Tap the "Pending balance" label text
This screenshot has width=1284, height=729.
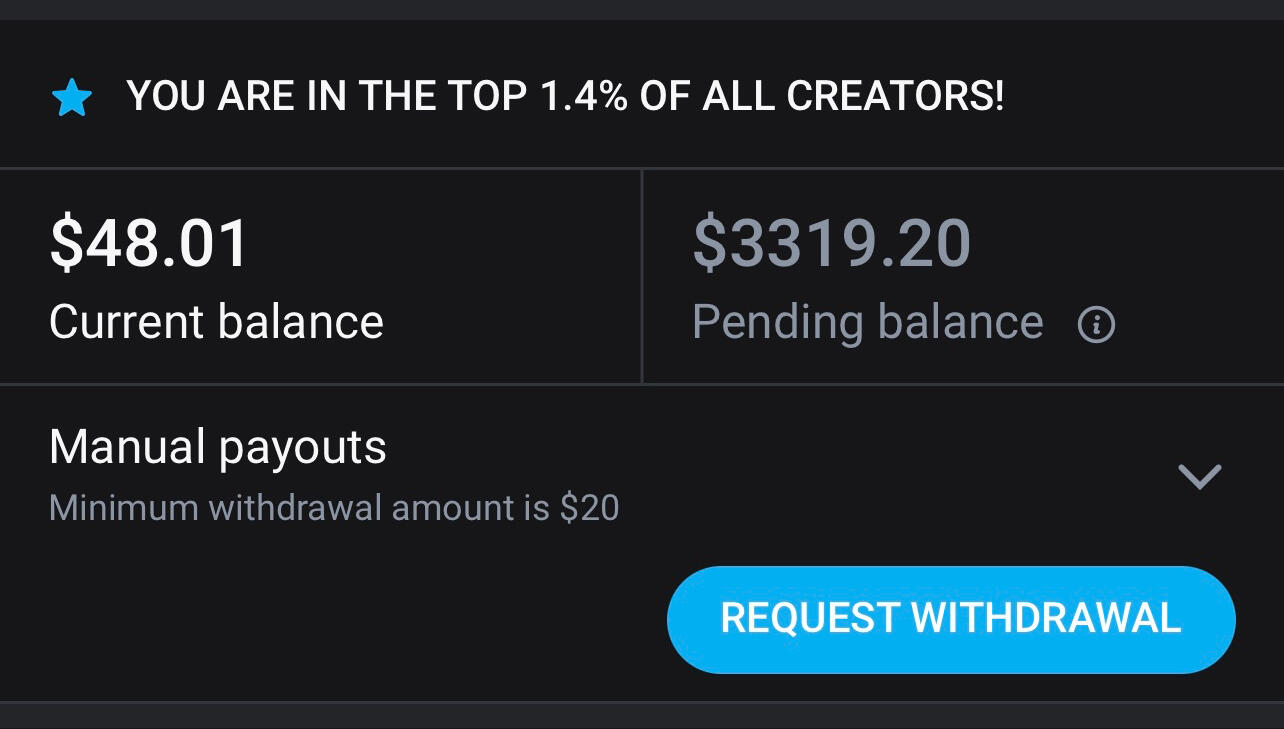pyautogui.click(x=867, y=322)
